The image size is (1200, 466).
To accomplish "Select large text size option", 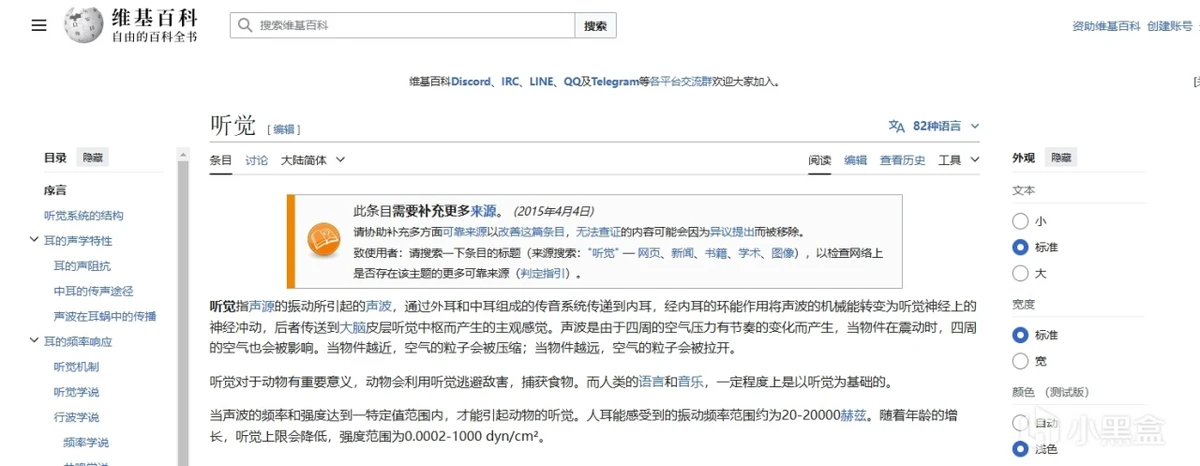I will (x=1020, y=273).
